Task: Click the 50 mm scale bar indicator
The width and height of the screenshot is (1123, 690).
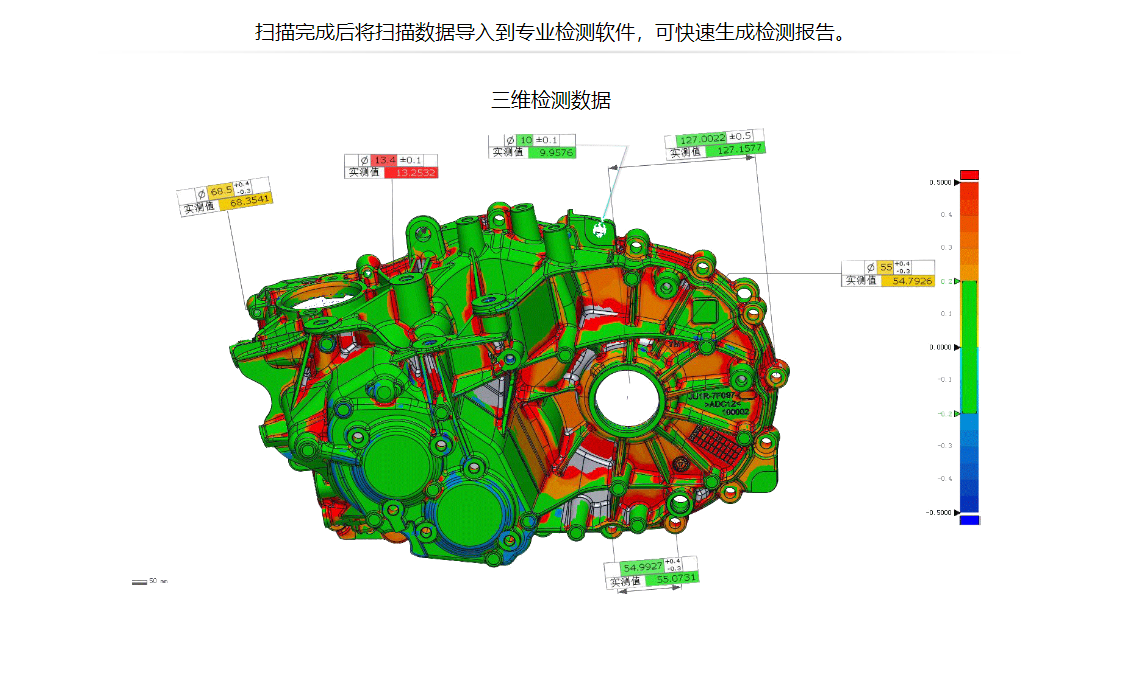Action: (139, 581)
